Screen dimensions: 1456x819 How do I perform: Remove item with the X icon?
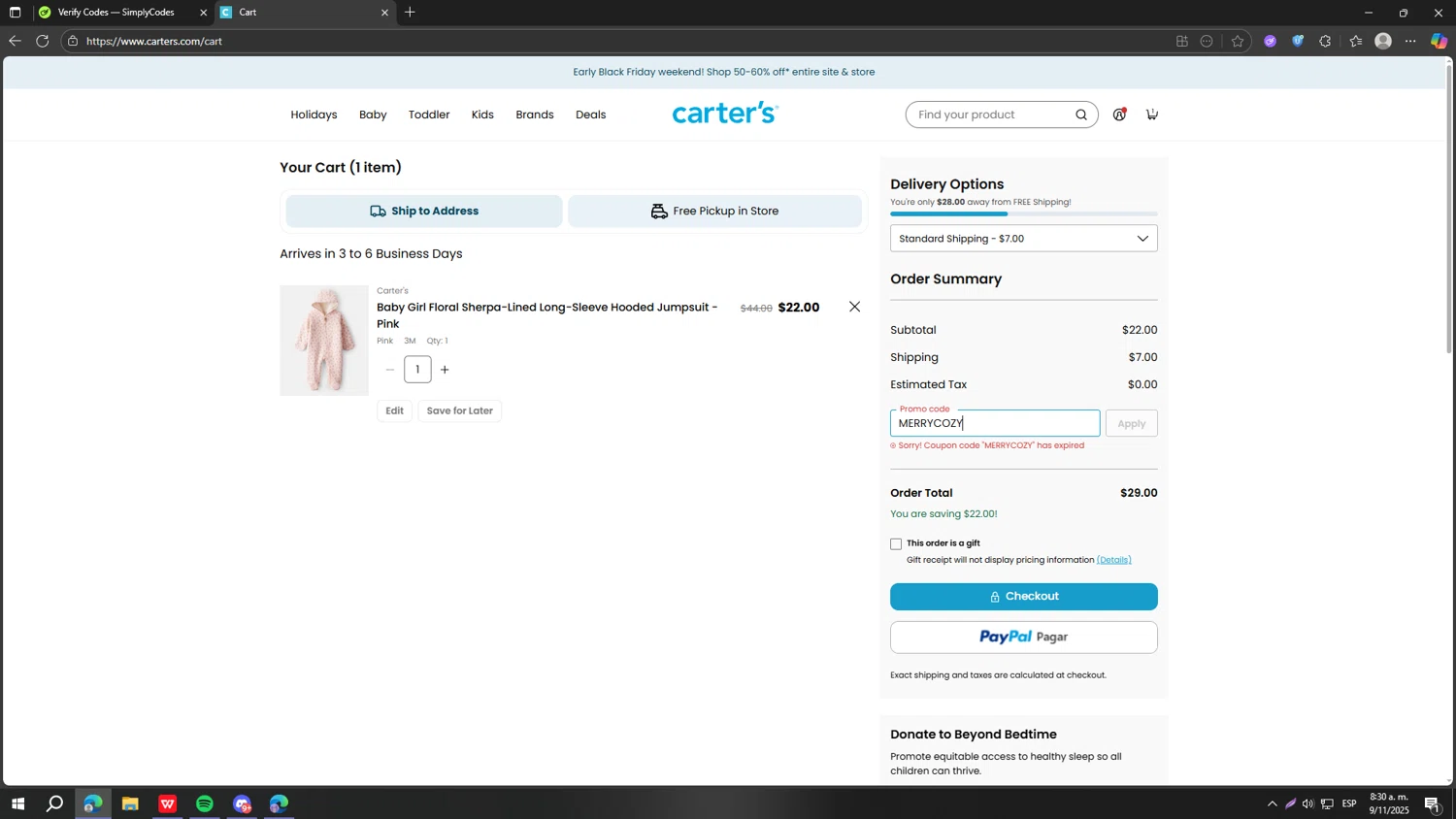point(854,307)
